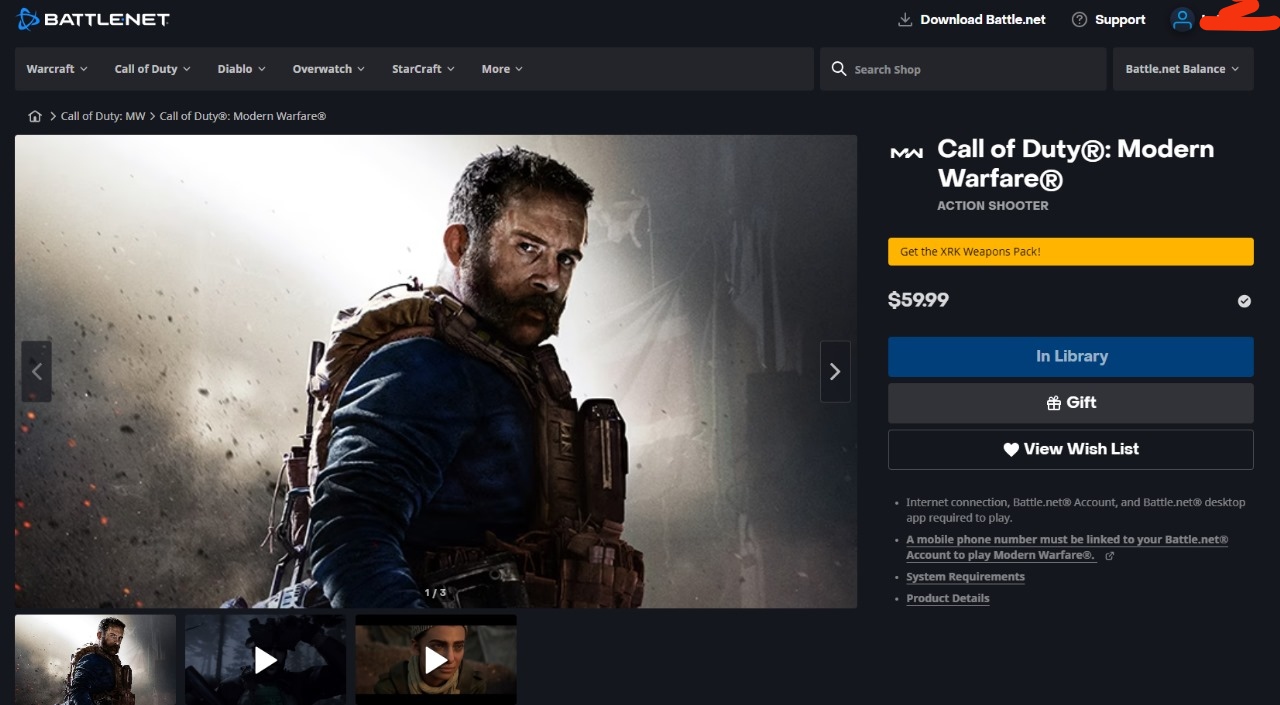Click the Modern Warfare MW logo icon
The image size is (1280, 705).
(907, 153)
